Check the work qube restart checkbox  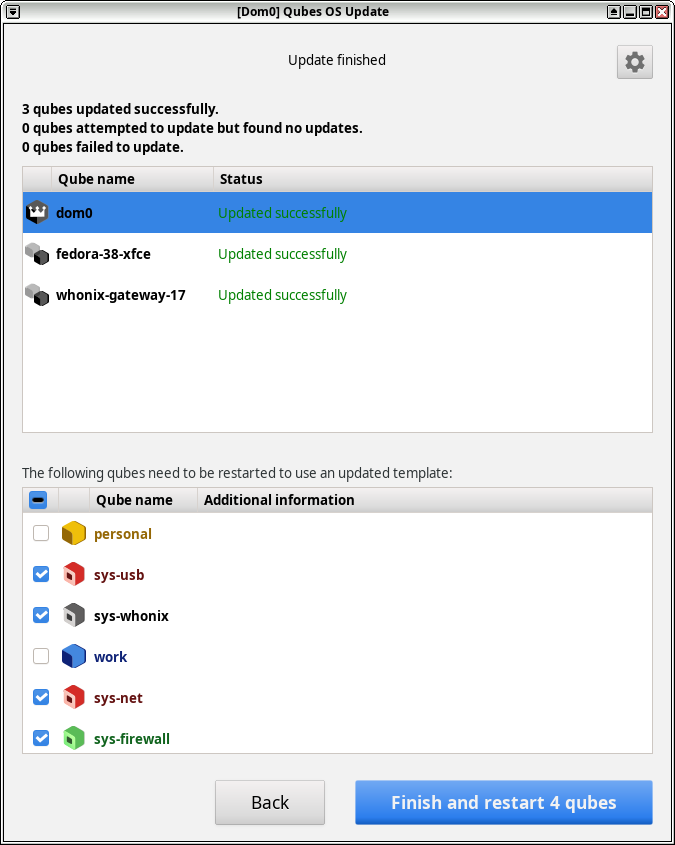click(x=41, y=656)
